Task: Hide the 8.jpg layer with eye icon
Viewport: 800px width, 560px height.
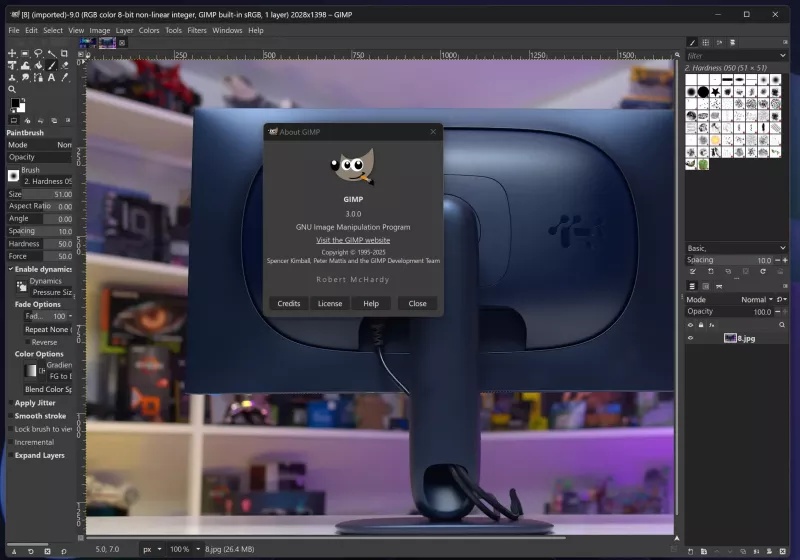Action: tap(690, 339)
